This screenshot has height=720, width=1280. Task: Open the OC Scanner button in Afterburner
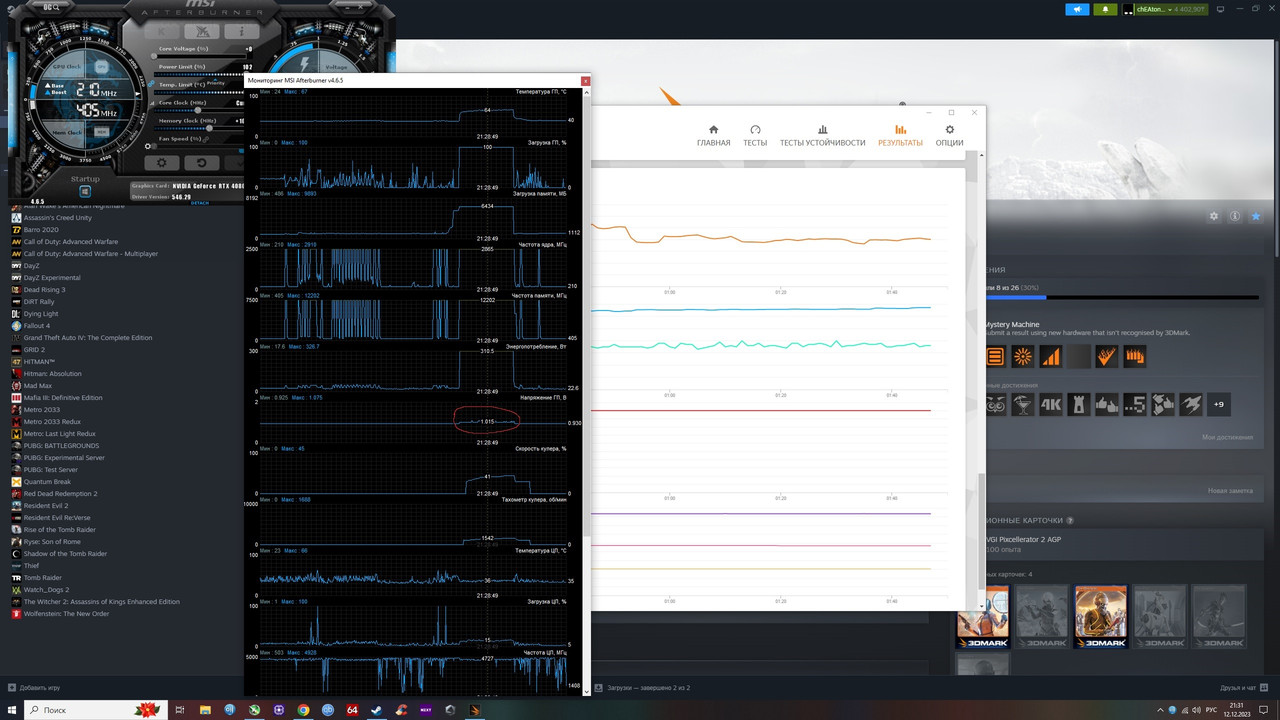52,7
